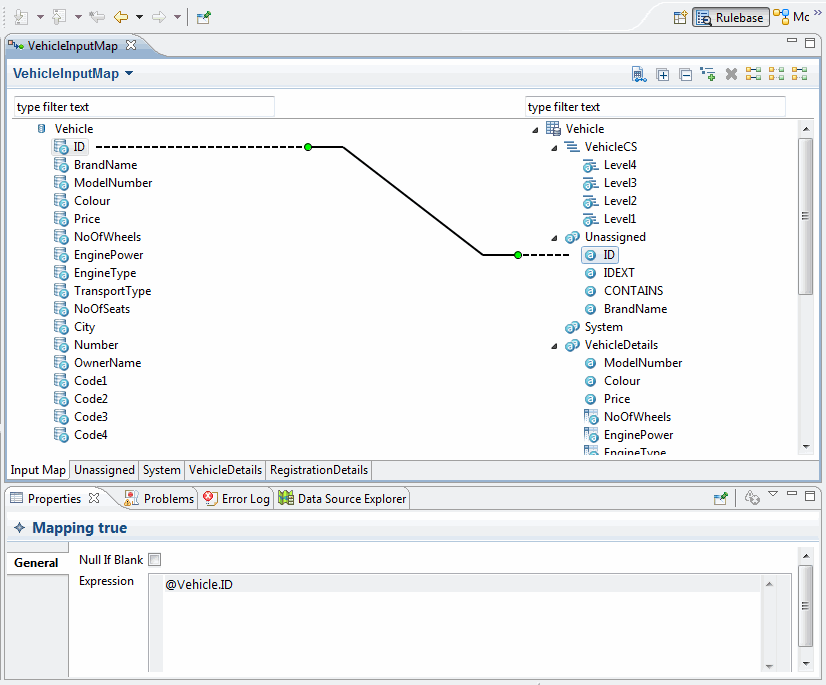Switch to the Rulebase perspective
This screenshot has width=826, height=685.
tap(730, 17)
